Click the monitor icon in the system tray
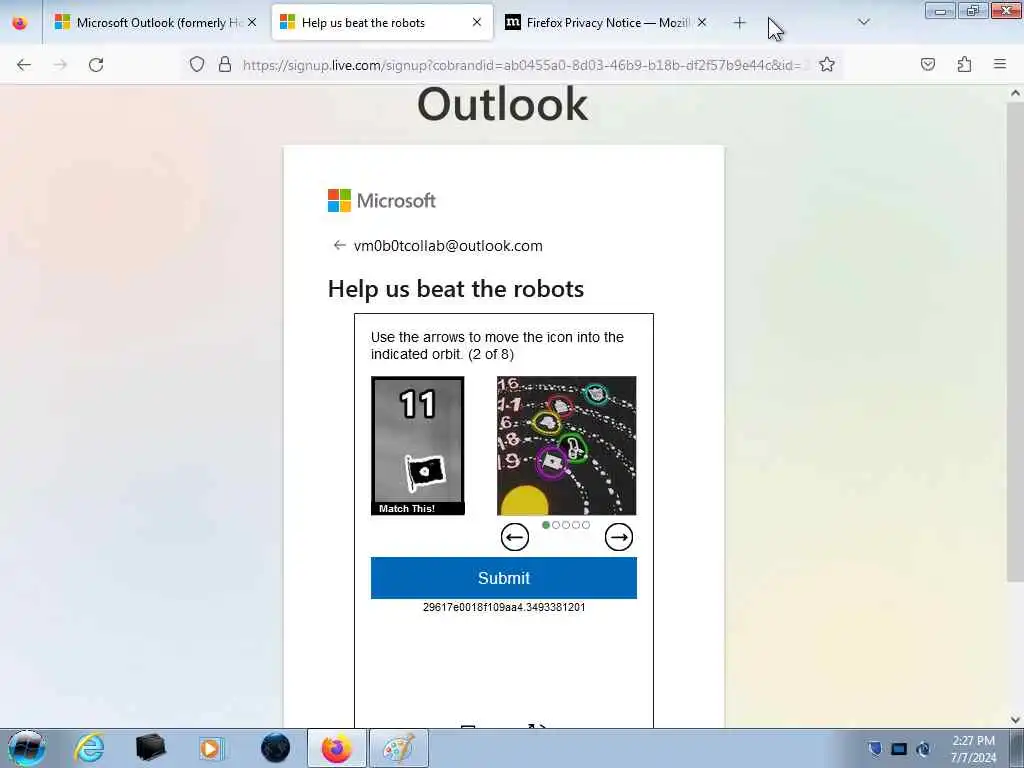The image size is (1024, 768). click(x=899, y=749)
